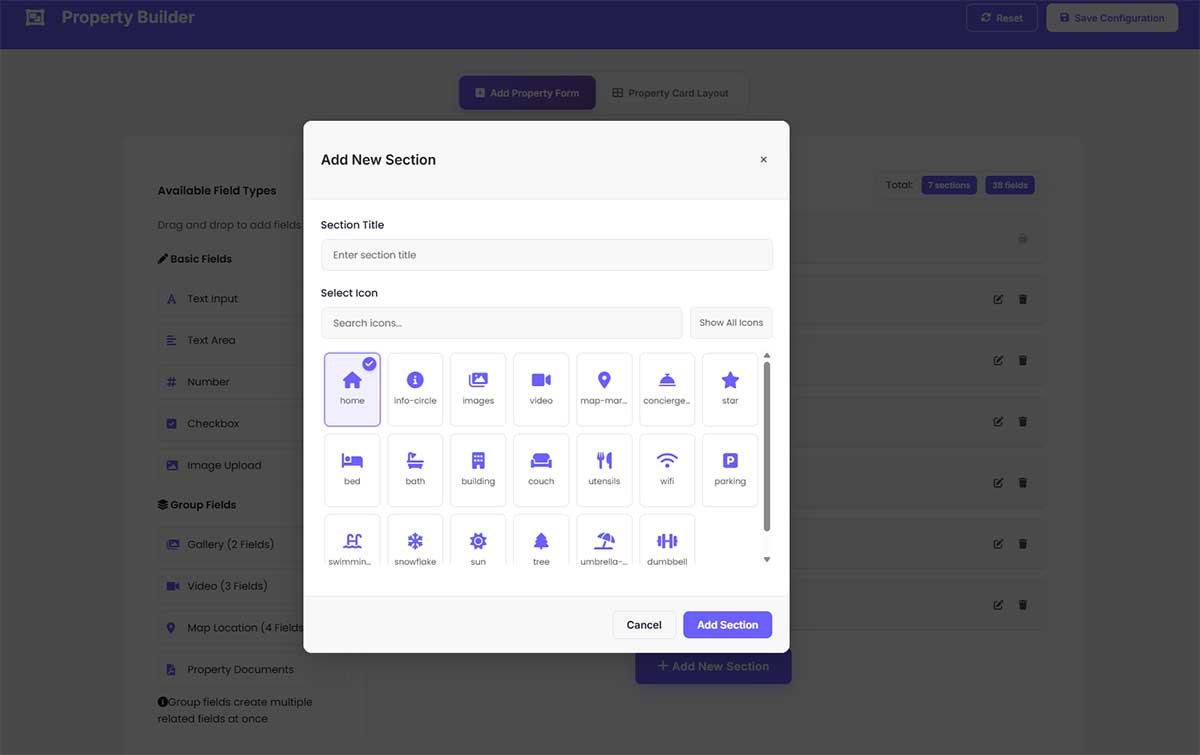
Task: Click Add Section to confirm
Action: pos(727,624)
